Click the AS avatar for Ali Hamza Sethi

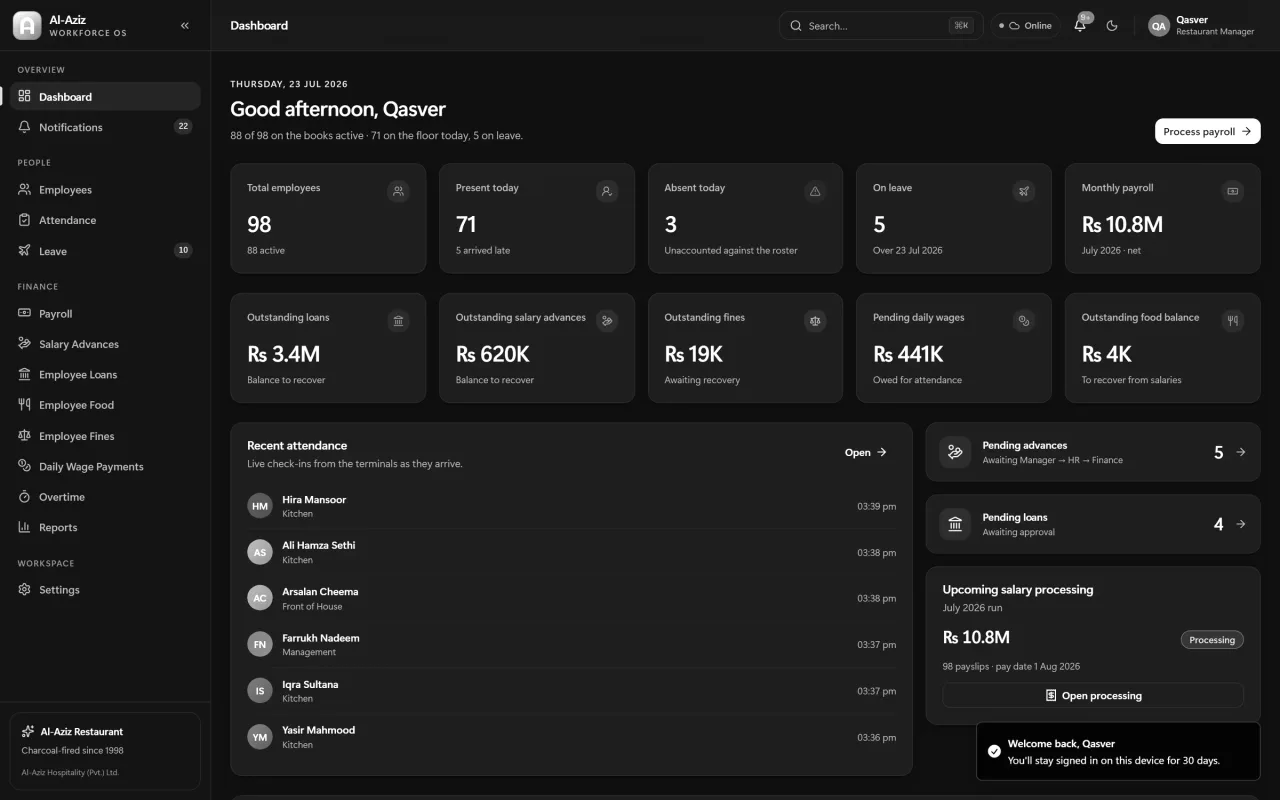[260, 552]
